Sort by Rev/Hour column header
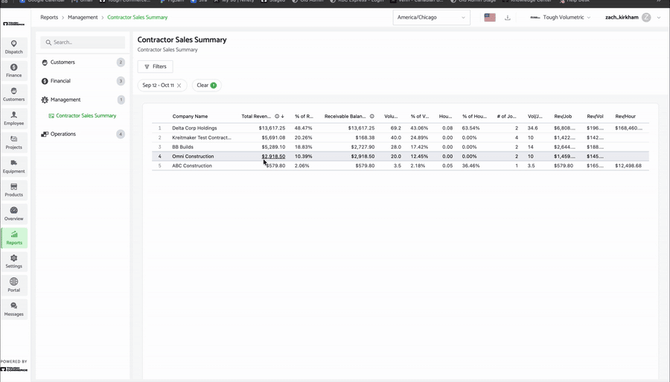This screenshot has height=382, width=670. (x=625, y=116)
